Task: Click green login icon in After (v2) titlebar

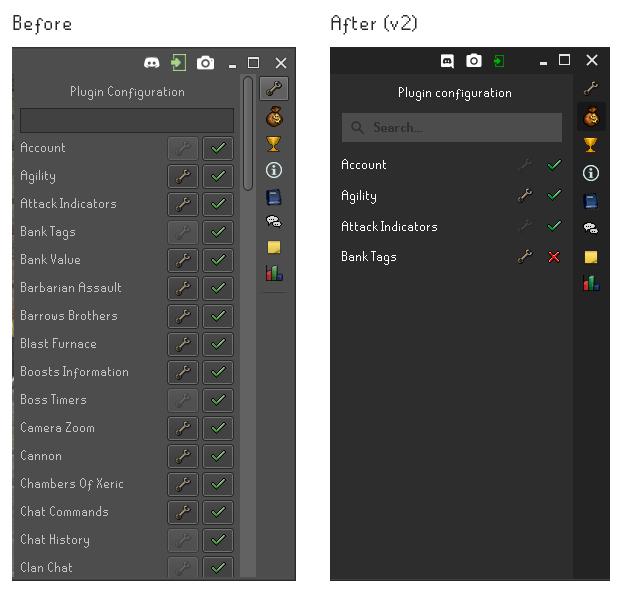Action: click(x=499, y=61)
